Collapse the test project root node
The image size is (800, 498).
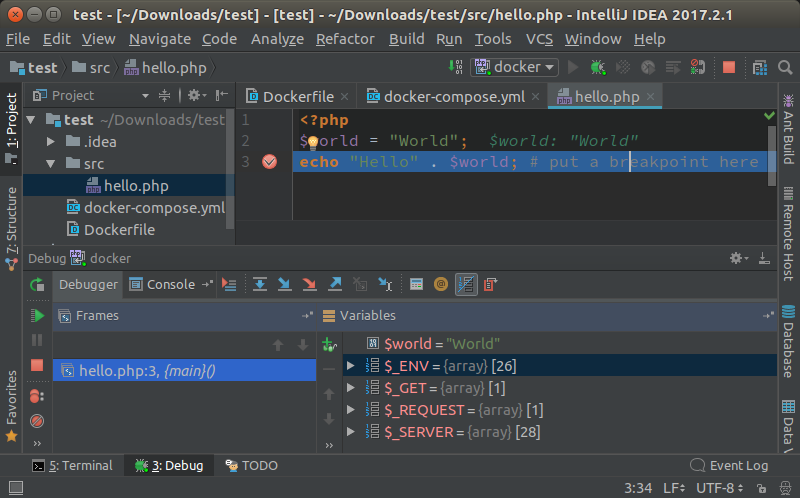(31, 120)
